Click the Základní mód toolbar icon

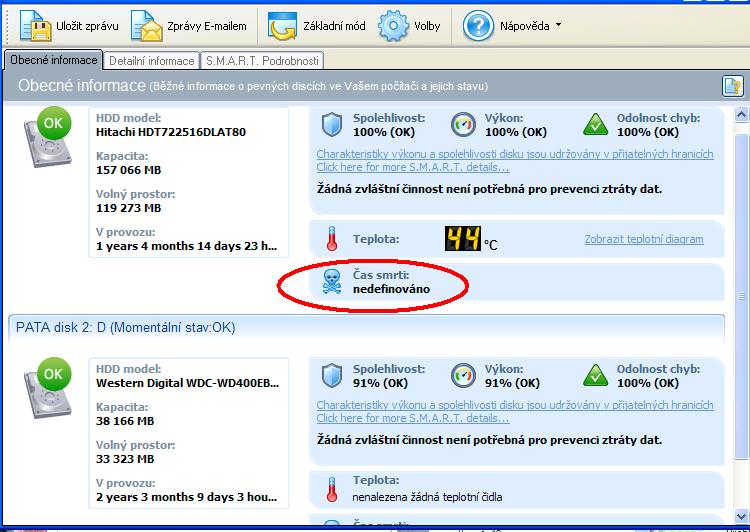tap(283, 25)
